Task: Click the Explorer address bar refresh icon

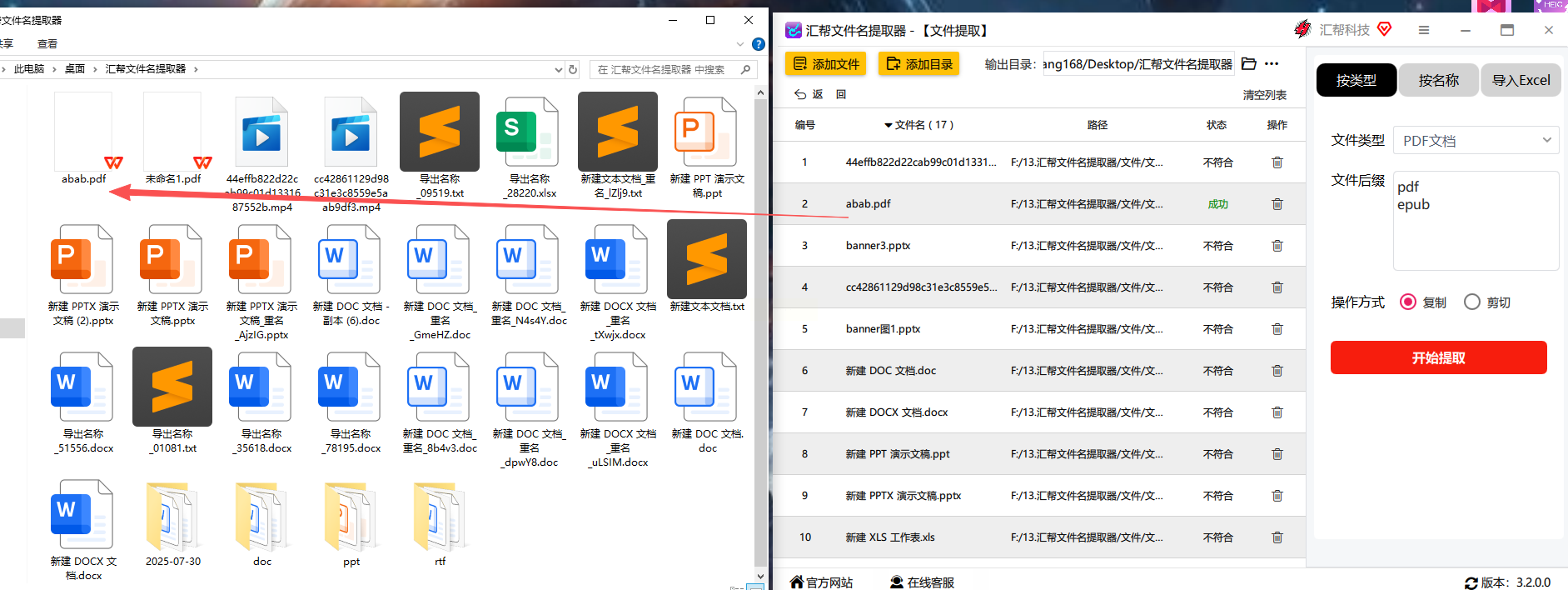Action: (x=573, y=70)
